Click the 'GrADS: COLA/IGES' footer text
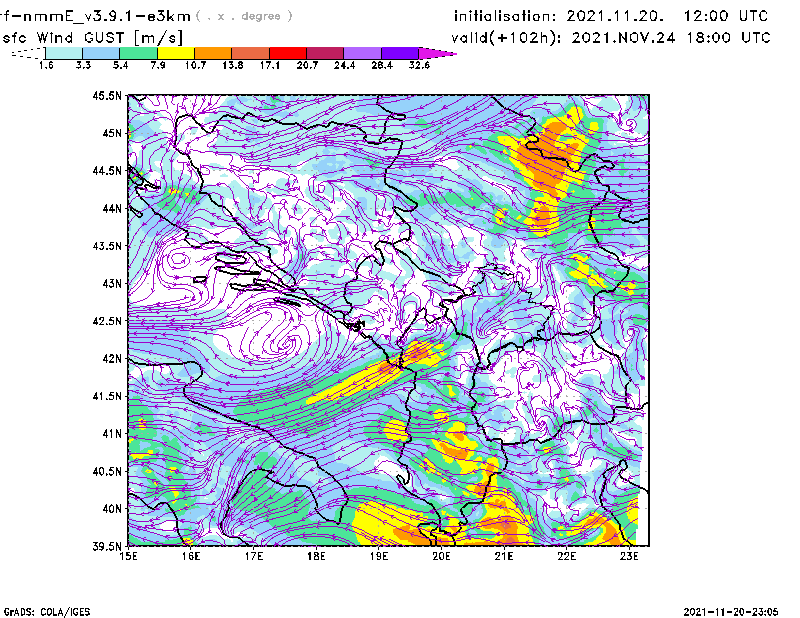Screen dimensions: 800x618 (47, 612)
